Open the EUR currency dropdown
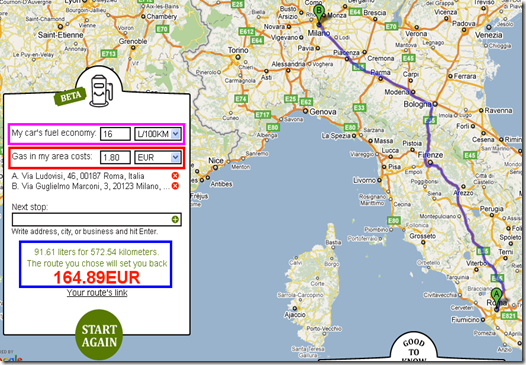This screenshot has width=526, height=365. pos(158,157)
